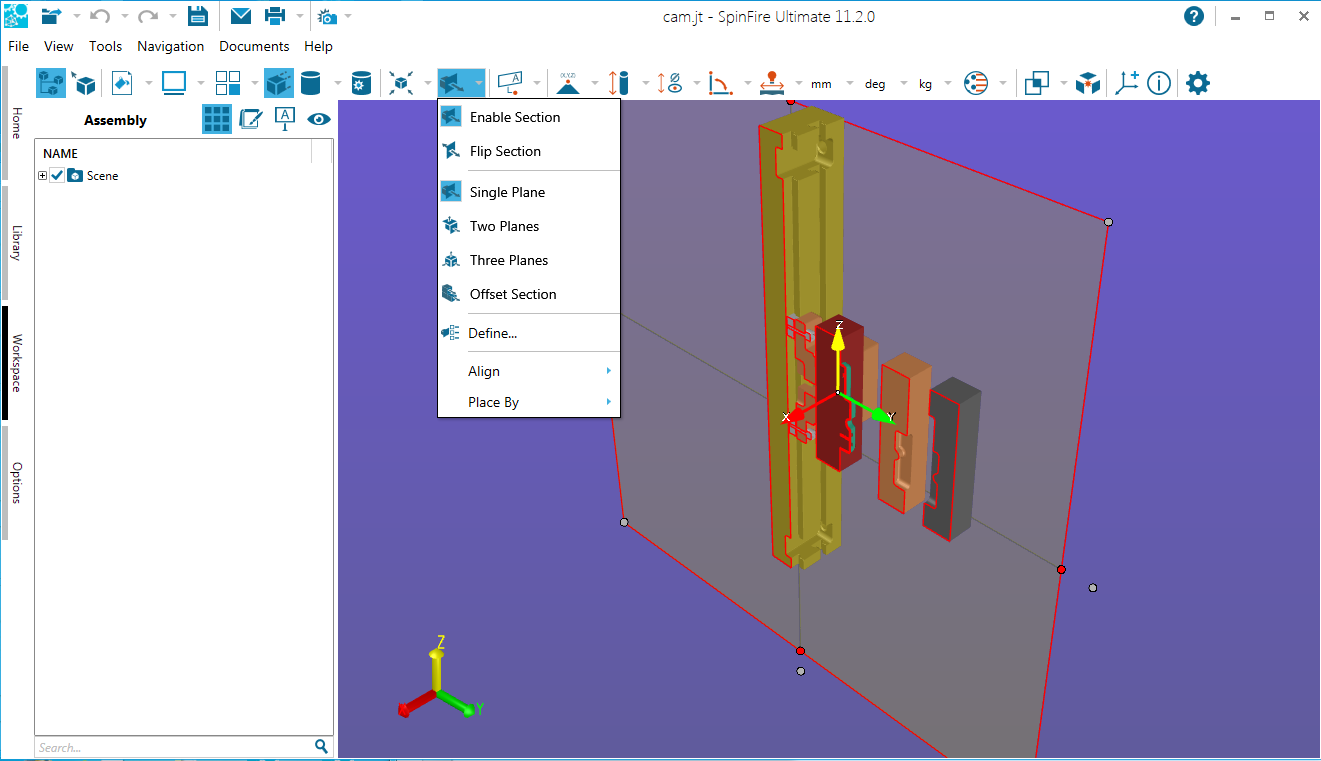The image size is (1321, 761).
Task: Click the angle measurement tool icon
Action: point(719,83)
